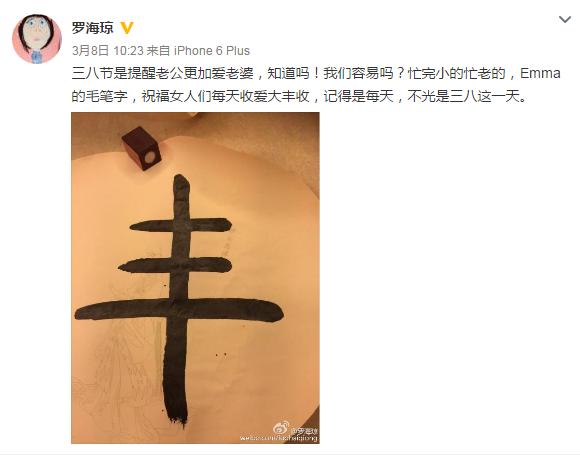Viewport: 580px width, 457px height.
Task: Open the 3月8日 10:23 timestamp link
Action: pos(107,51)
